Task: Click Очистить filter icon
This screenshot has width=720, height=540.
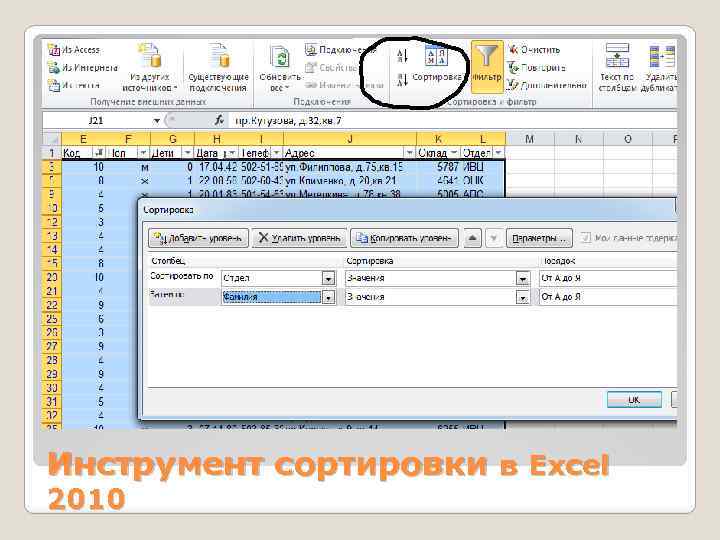Action: click(513, 49)
